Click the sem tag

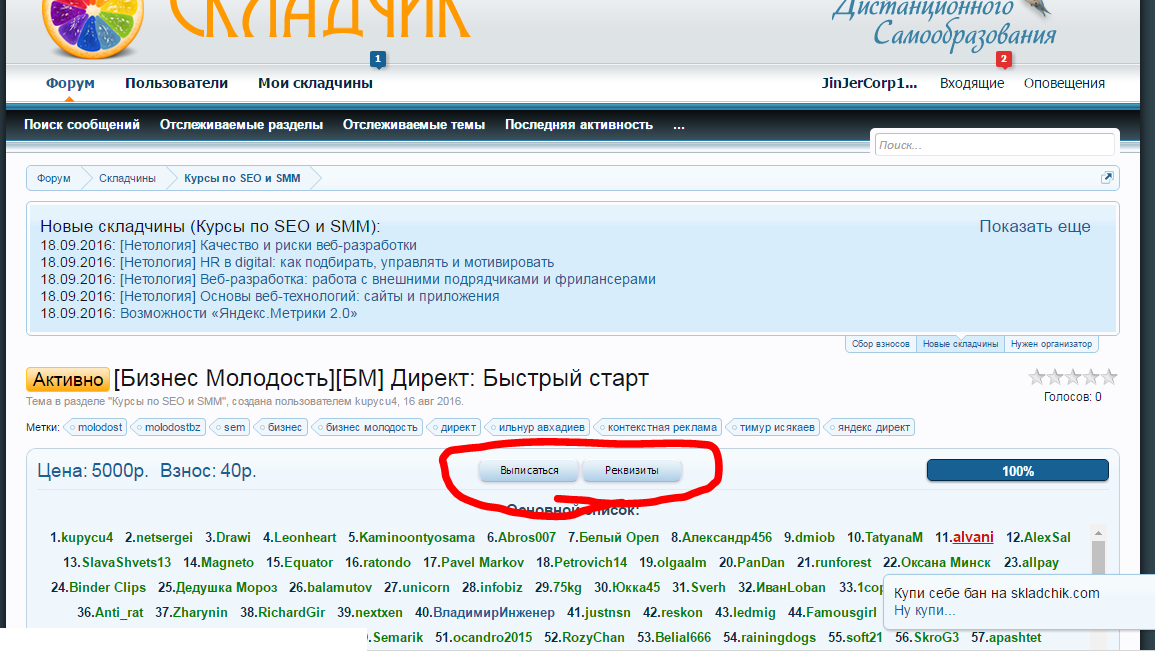[x=229, y=427]
